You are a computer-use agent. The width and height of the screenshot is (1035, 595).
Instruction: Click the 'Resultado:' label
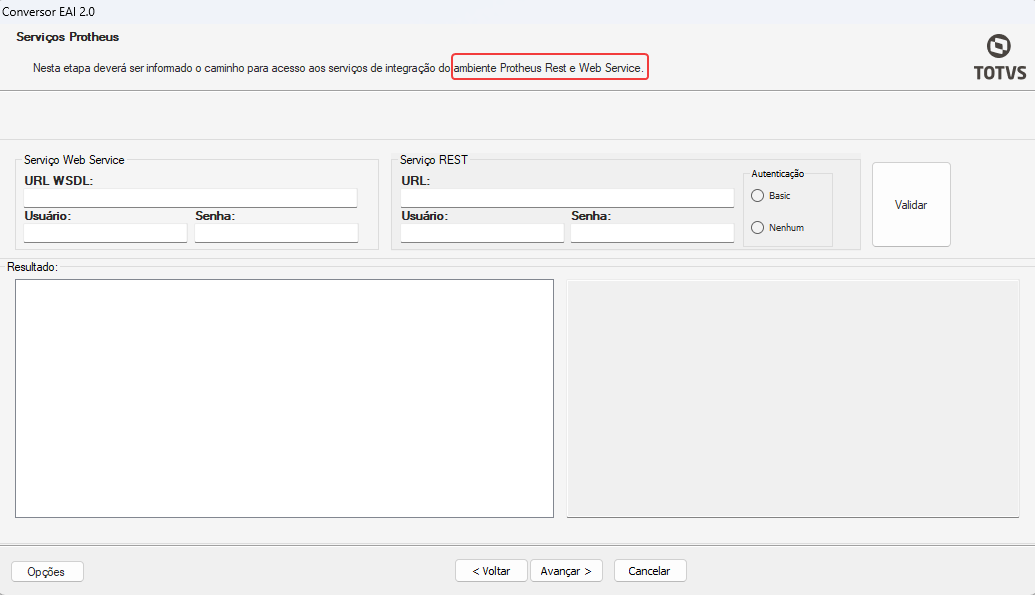point(32,267)
